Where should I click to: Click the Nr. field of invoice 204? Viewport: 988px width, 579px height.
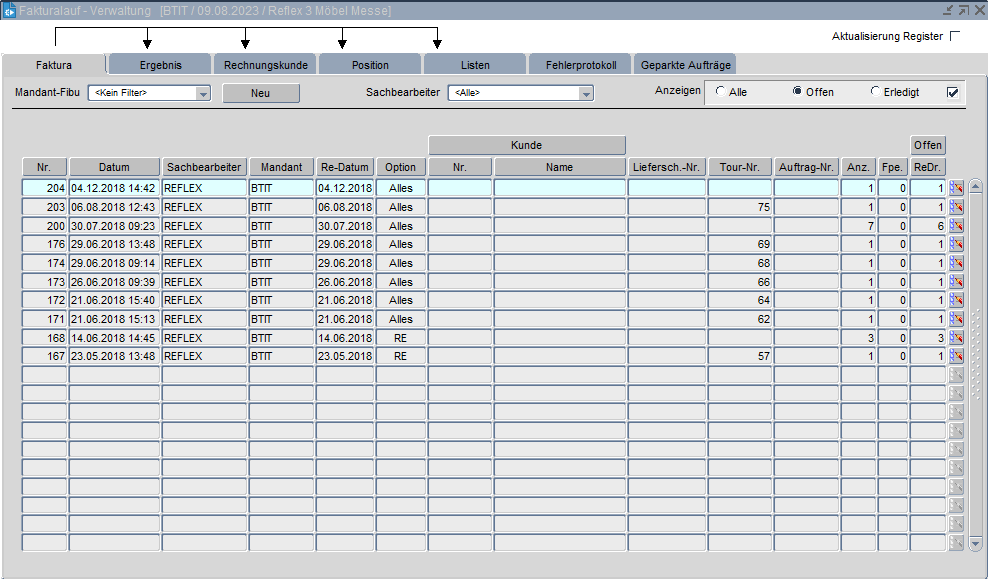(x=45, y=188)
